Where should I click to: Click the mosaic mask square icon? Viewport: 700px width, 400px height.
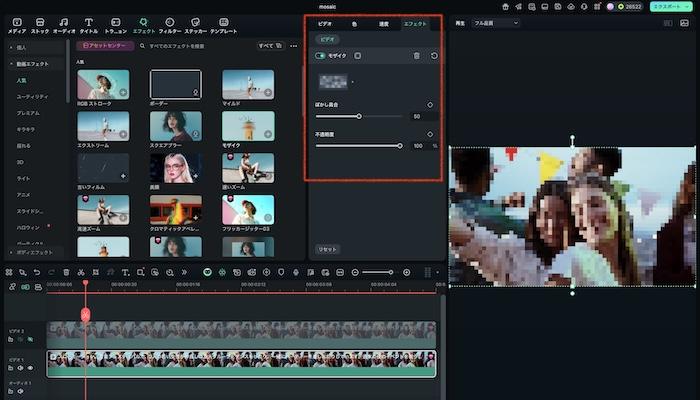358,56
